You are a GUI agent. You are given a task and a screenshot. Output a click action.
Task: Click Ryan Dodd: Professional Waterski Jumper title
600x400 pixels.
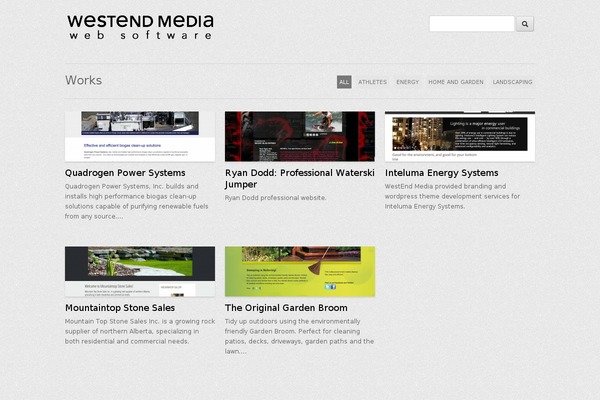coord(300,178)
